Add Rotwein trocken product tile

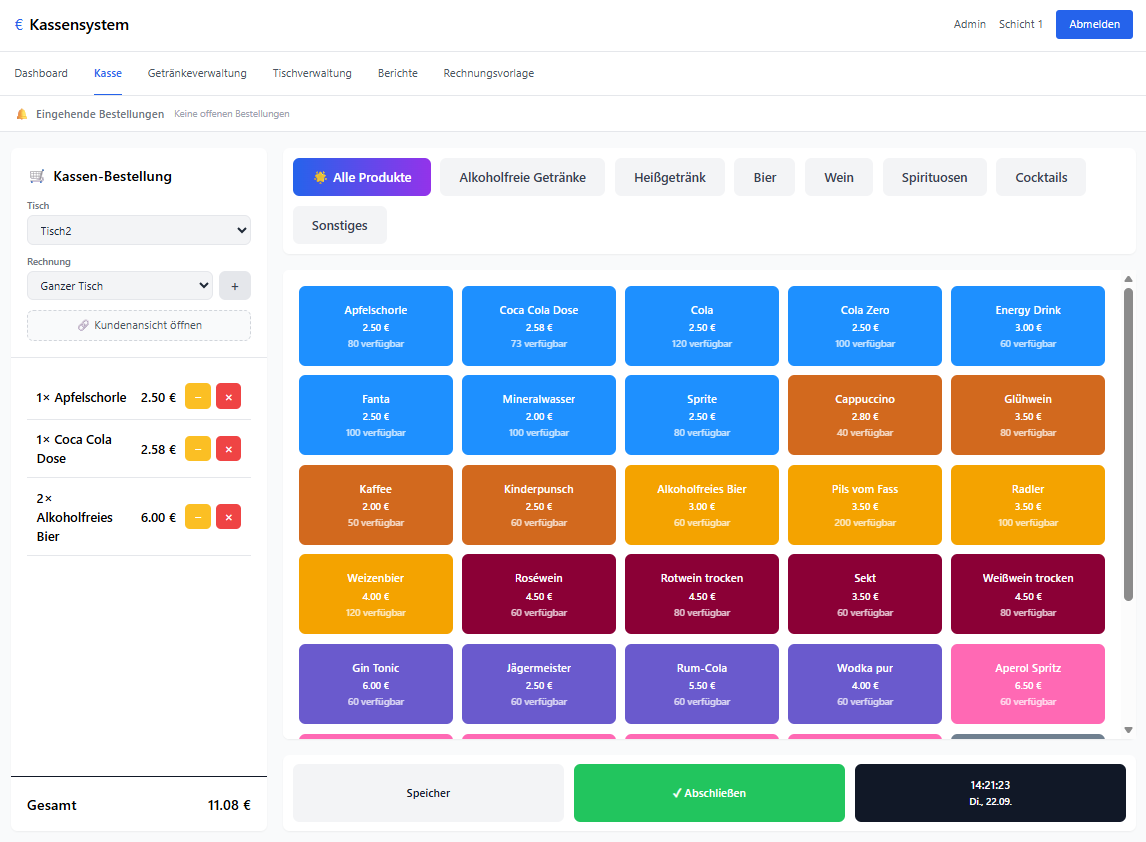(702, 594)
